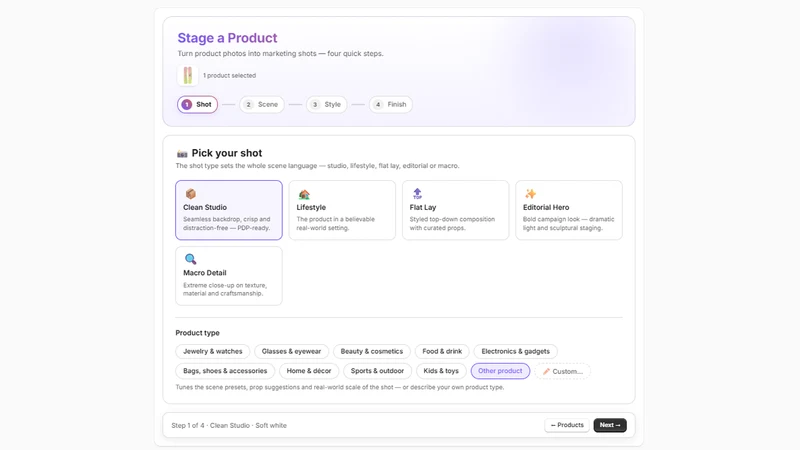
Task: Select the Clean Studio shot card
Action: tap(229, 210)
